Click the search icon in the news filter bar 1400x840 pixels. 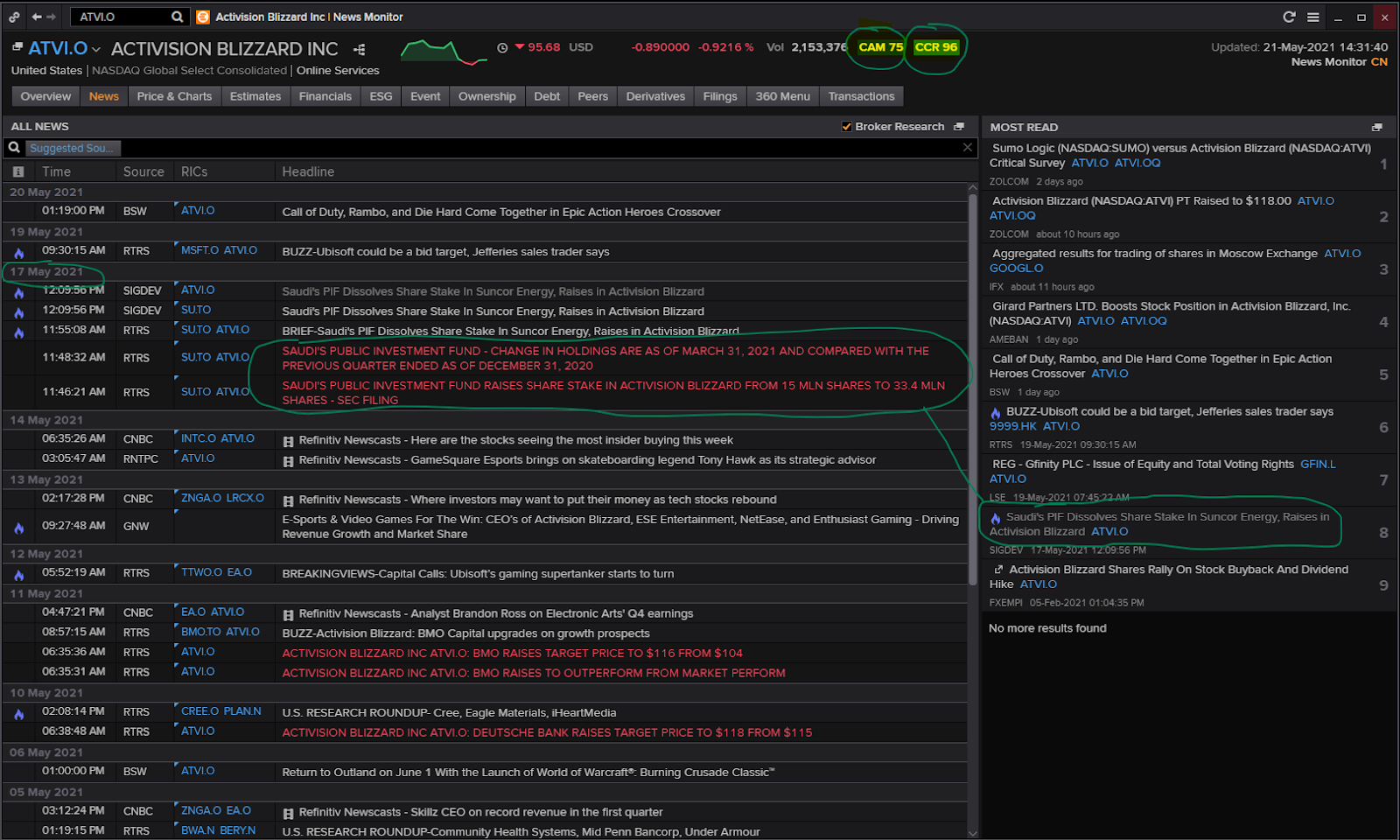pyautogui.click(x=14, y=148)
